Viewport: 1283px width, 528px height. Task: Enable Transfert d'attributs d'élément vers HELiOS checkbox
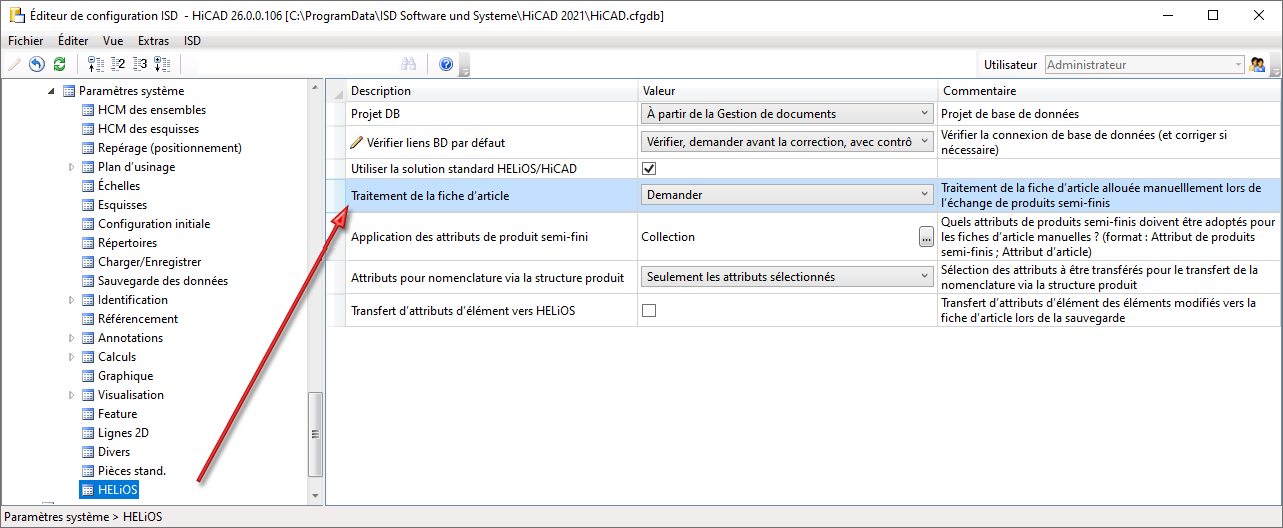tap(649, 310)
